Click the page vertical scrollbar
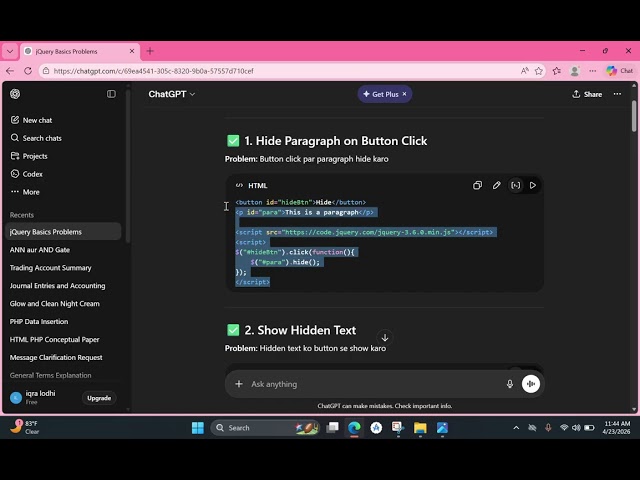The width and height of the screenshot is (640, 480). (634, 116)
